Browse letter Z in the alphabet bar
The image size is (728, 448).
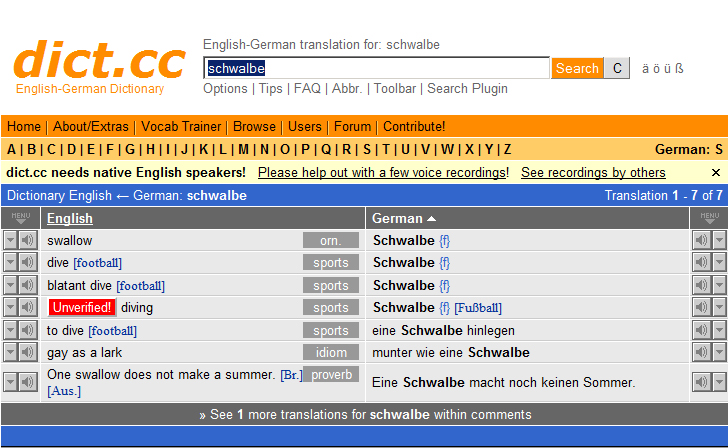(x=507, y=149)
